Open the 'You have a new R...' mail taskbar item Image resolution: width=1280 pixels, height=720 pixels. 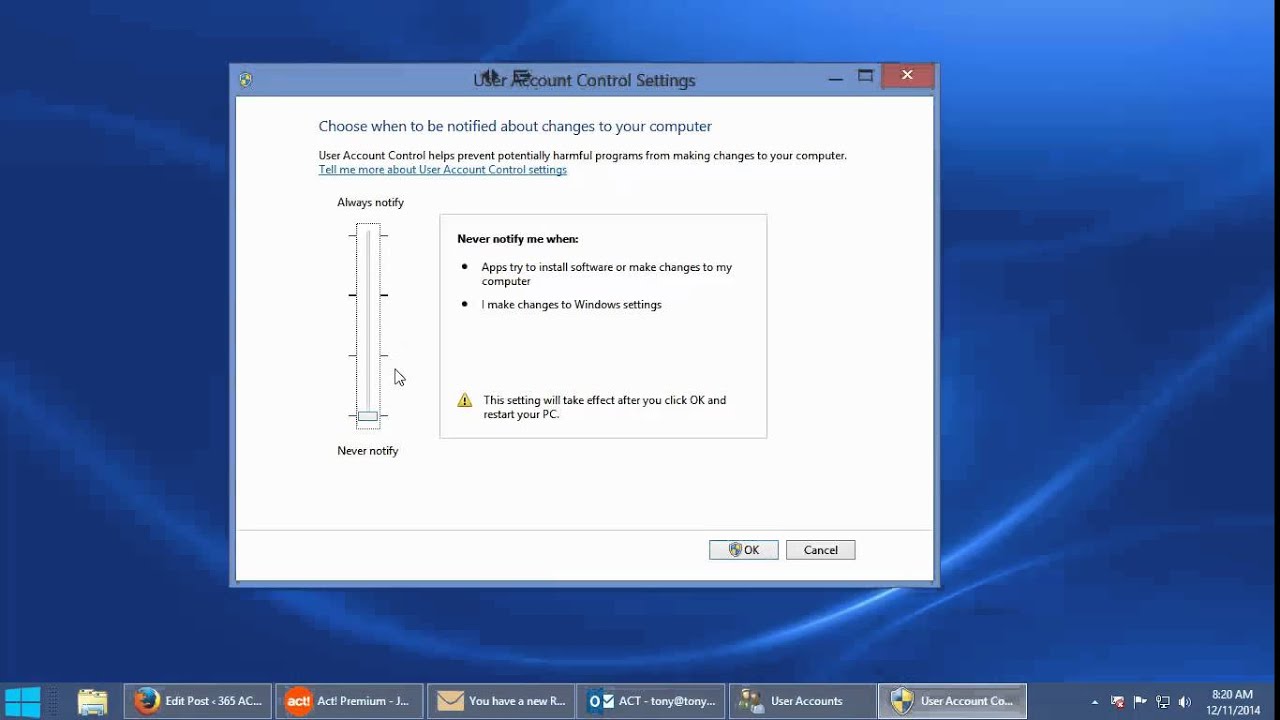[500, 701]
